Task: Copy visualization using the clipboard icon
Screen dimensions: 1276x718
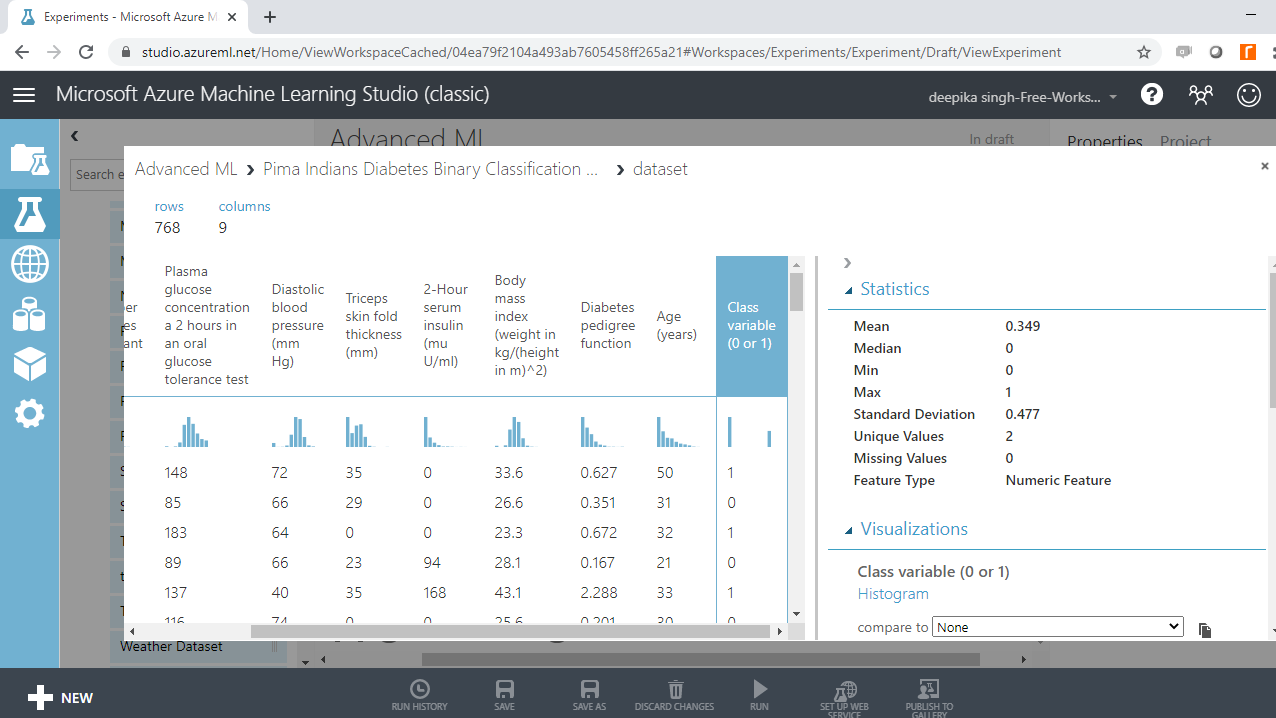Action: tap(1205, 629)
